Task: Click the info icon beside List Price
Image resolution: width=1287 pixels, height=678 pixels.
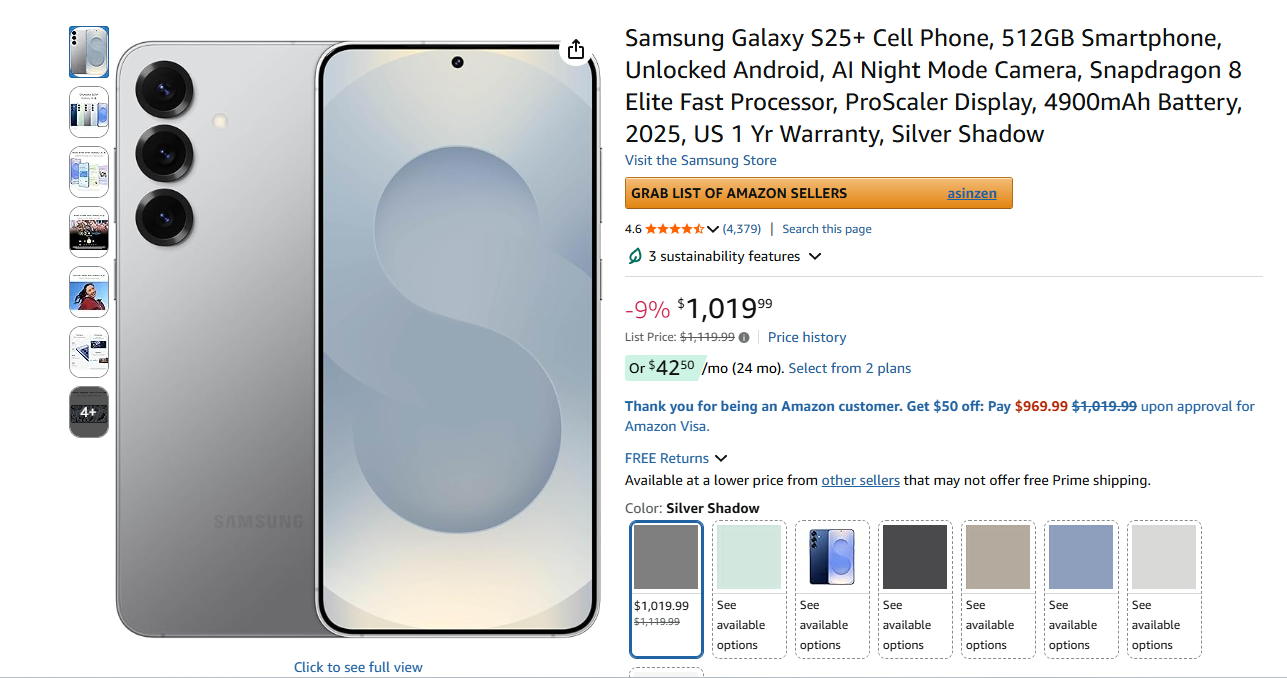Action: 744,338
